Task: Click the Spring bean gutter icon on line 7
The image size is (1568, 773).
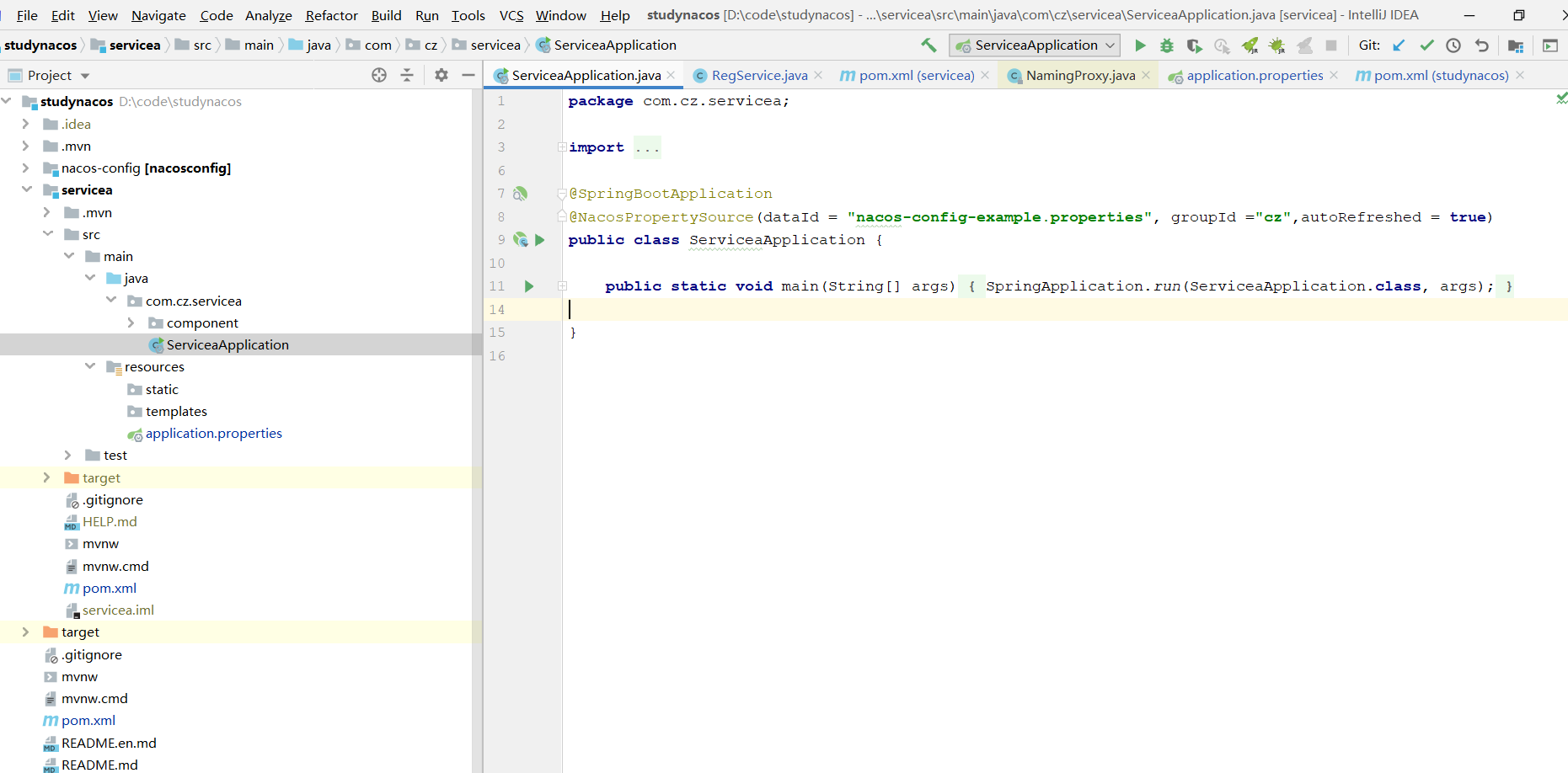Action: pyautogui.click(x=521, y=194)
